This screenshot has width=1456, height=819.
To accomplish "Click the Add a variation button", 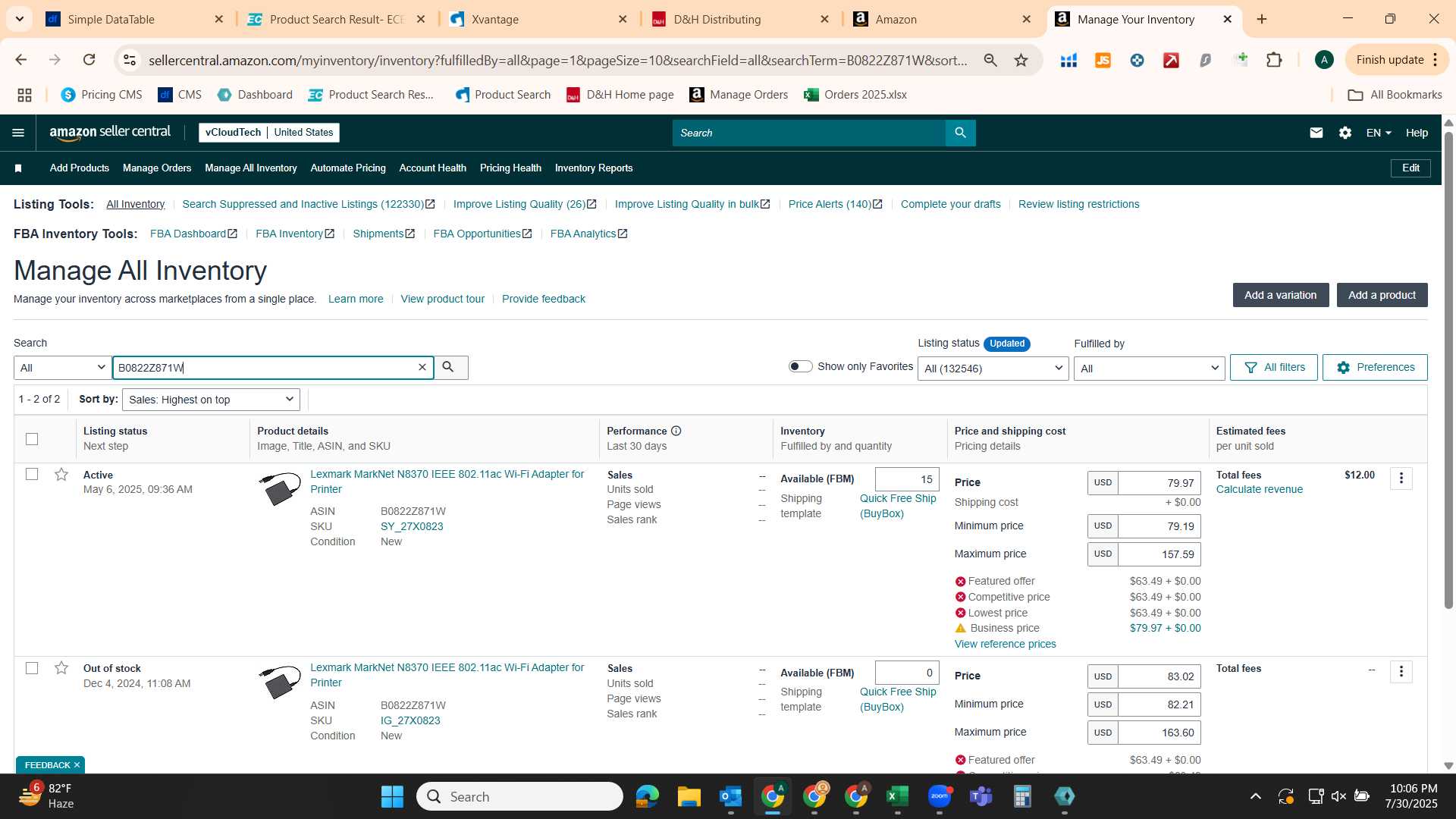I will (1280, 295).
